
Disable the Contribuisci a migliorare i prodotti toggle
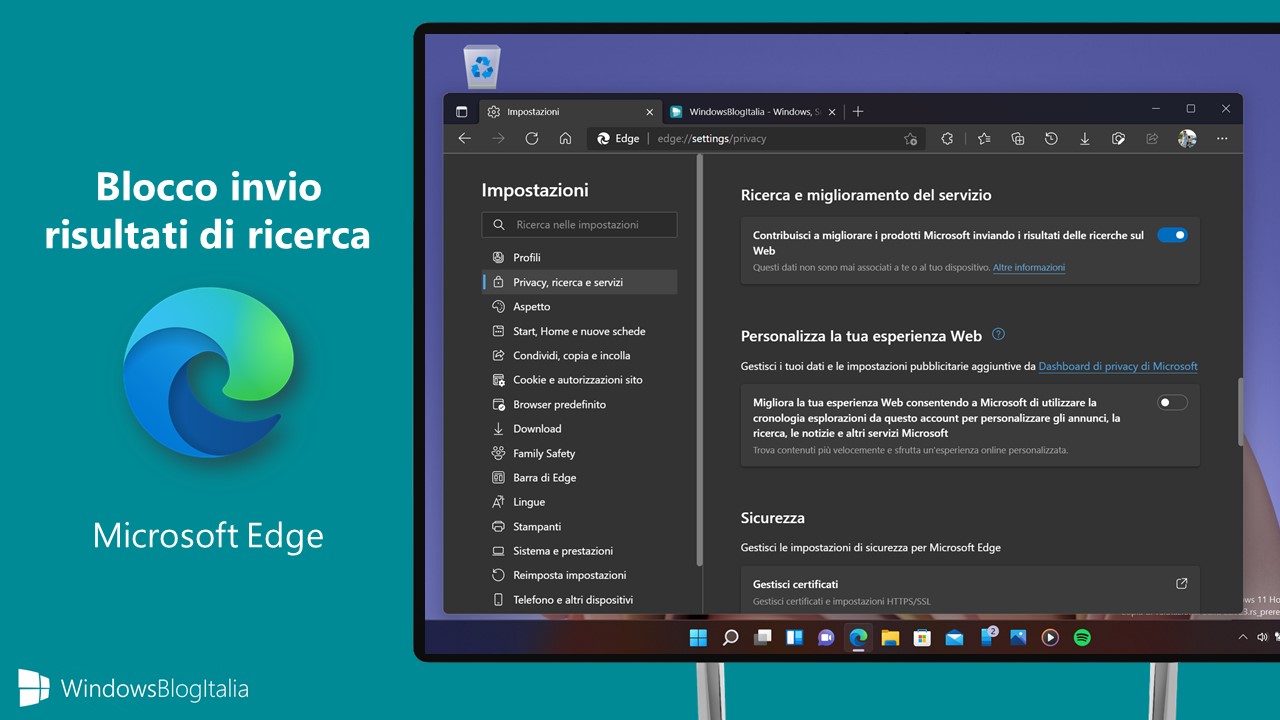click(x=1172, y=235)
